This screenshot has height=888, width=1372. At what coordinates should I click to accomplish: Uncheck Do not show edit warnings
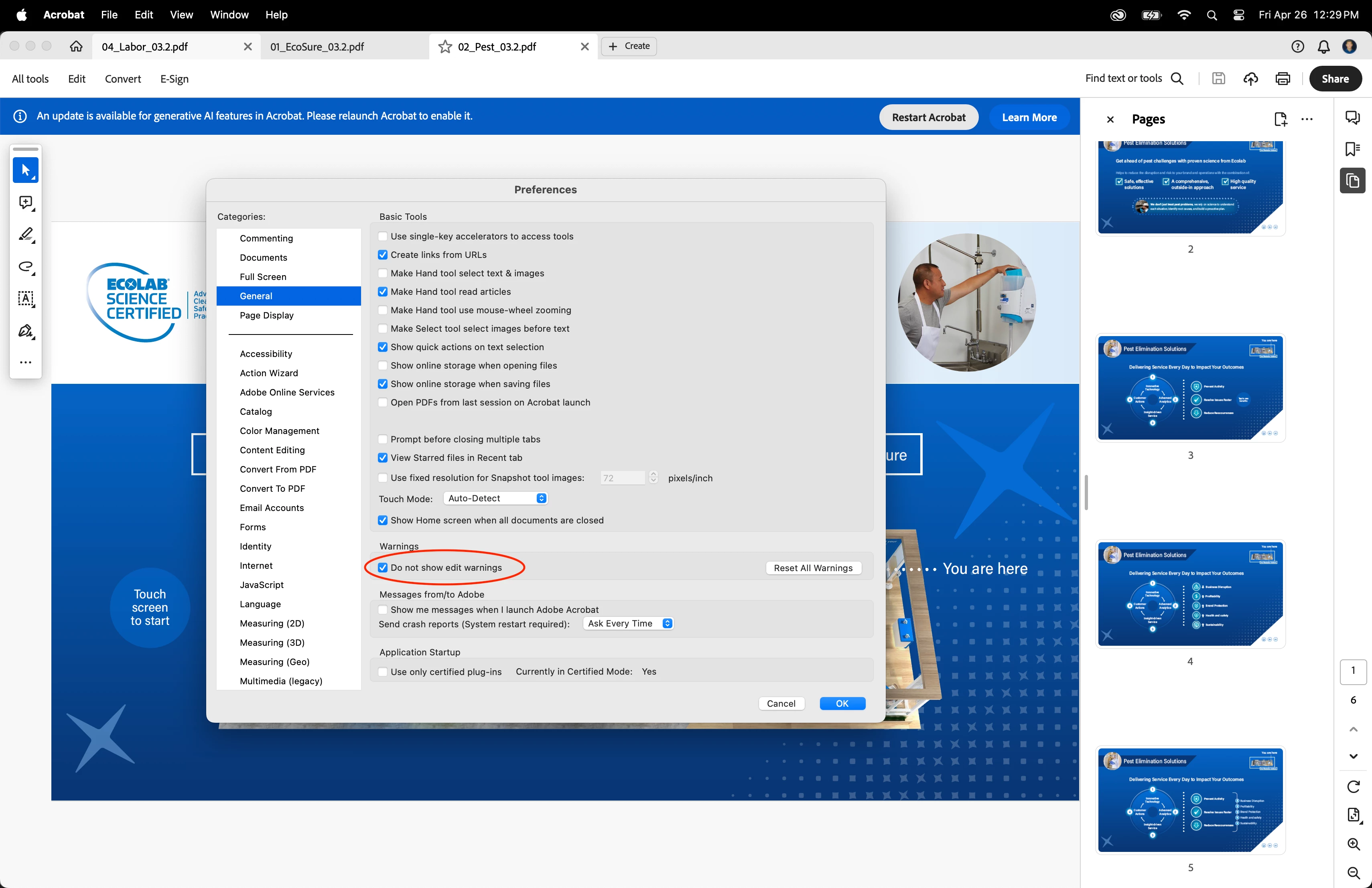(383, 568)
